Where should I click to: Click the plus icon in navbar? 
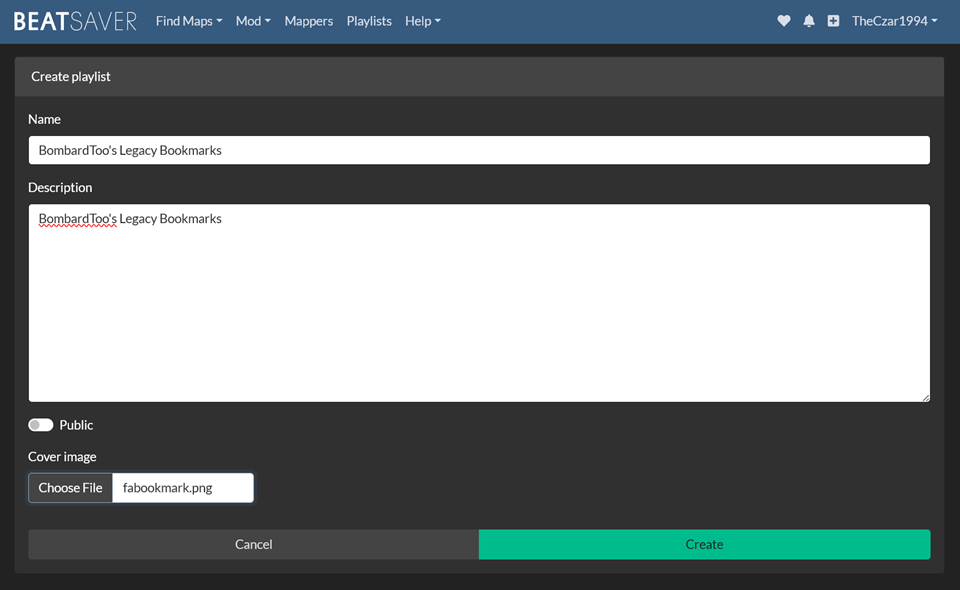(833, 21)
